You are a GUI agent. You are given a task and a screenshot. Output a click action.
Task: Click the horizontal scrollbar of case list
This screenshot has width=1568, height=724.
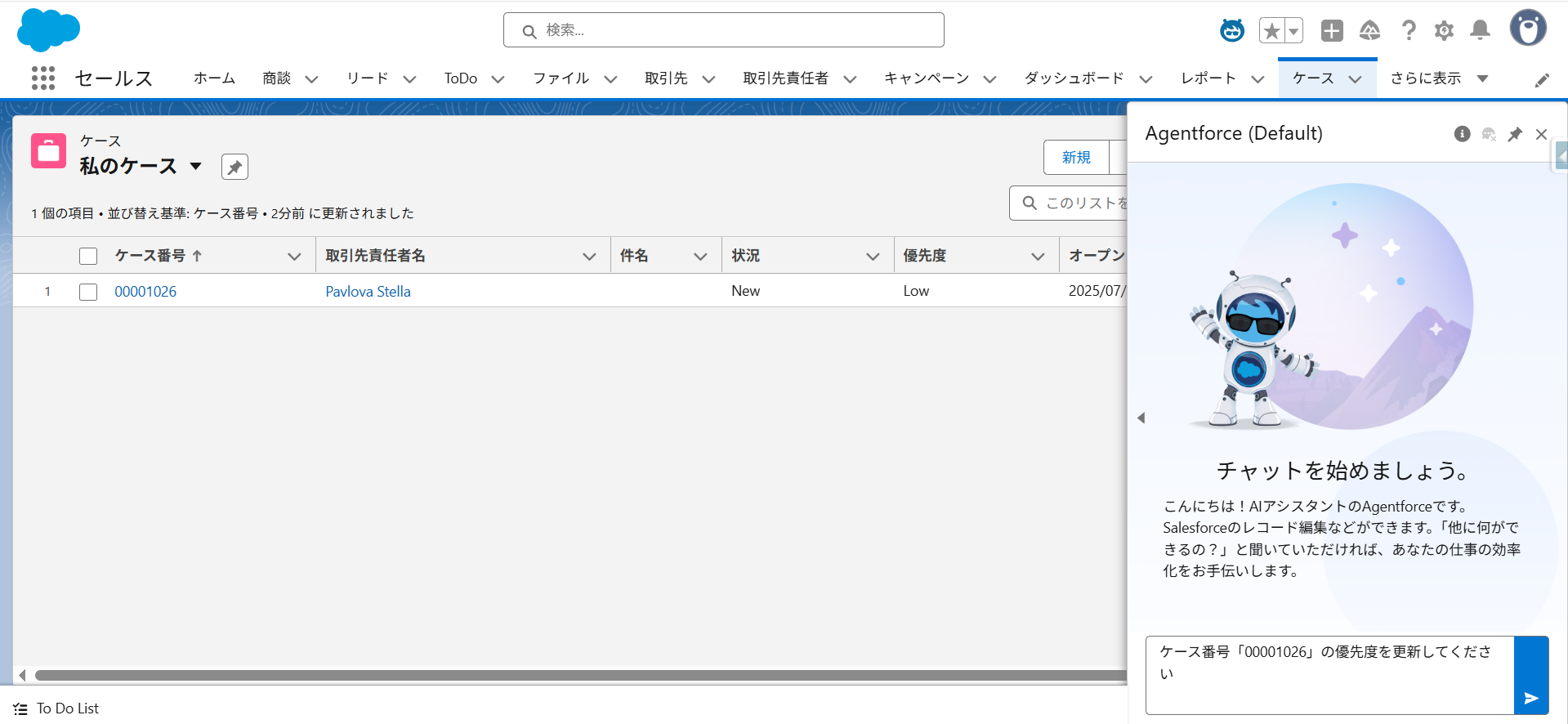(x=581, y=675)
